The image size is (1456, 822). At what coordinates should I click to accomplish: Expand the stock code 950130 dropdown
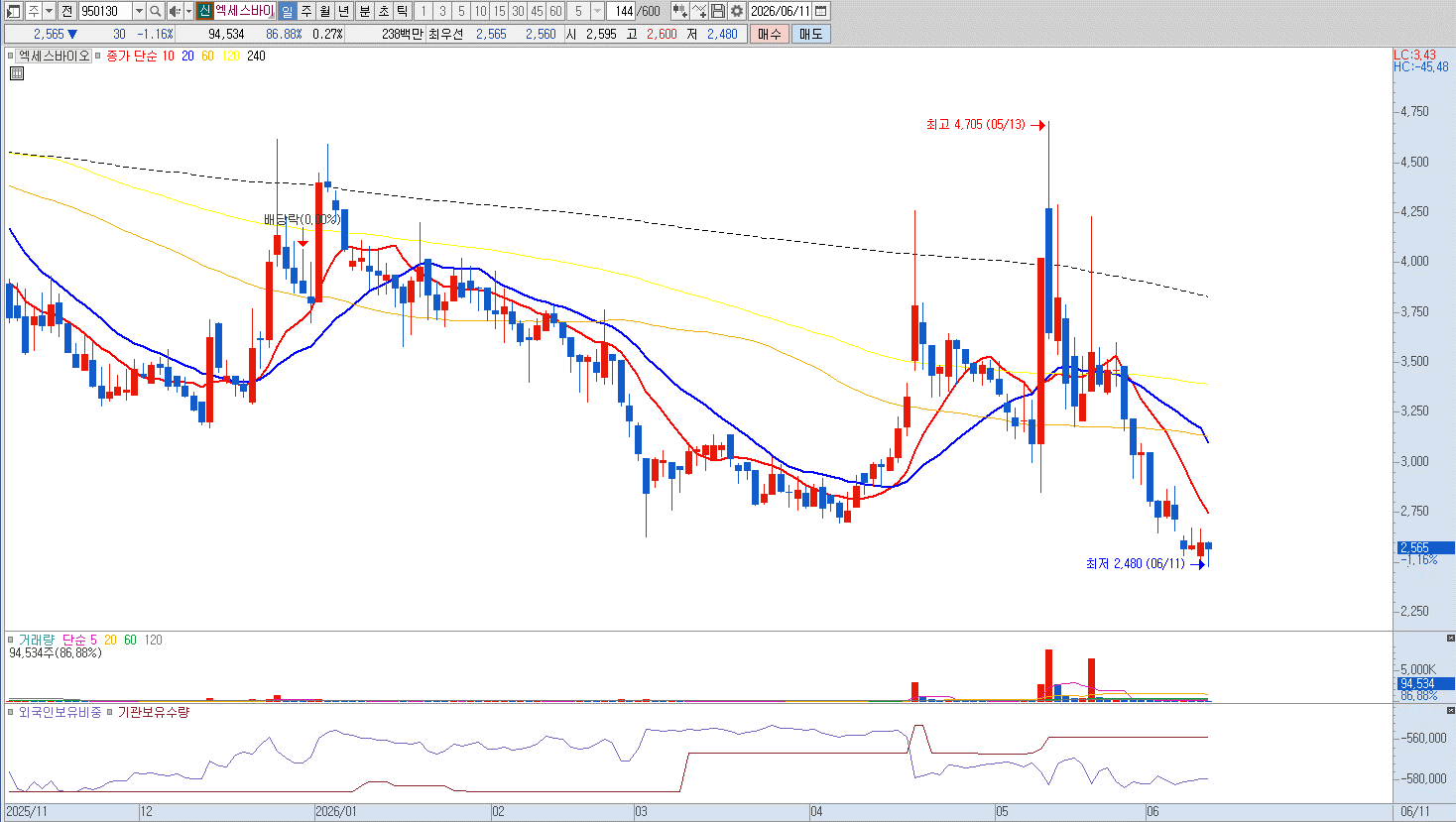point(139,11)
